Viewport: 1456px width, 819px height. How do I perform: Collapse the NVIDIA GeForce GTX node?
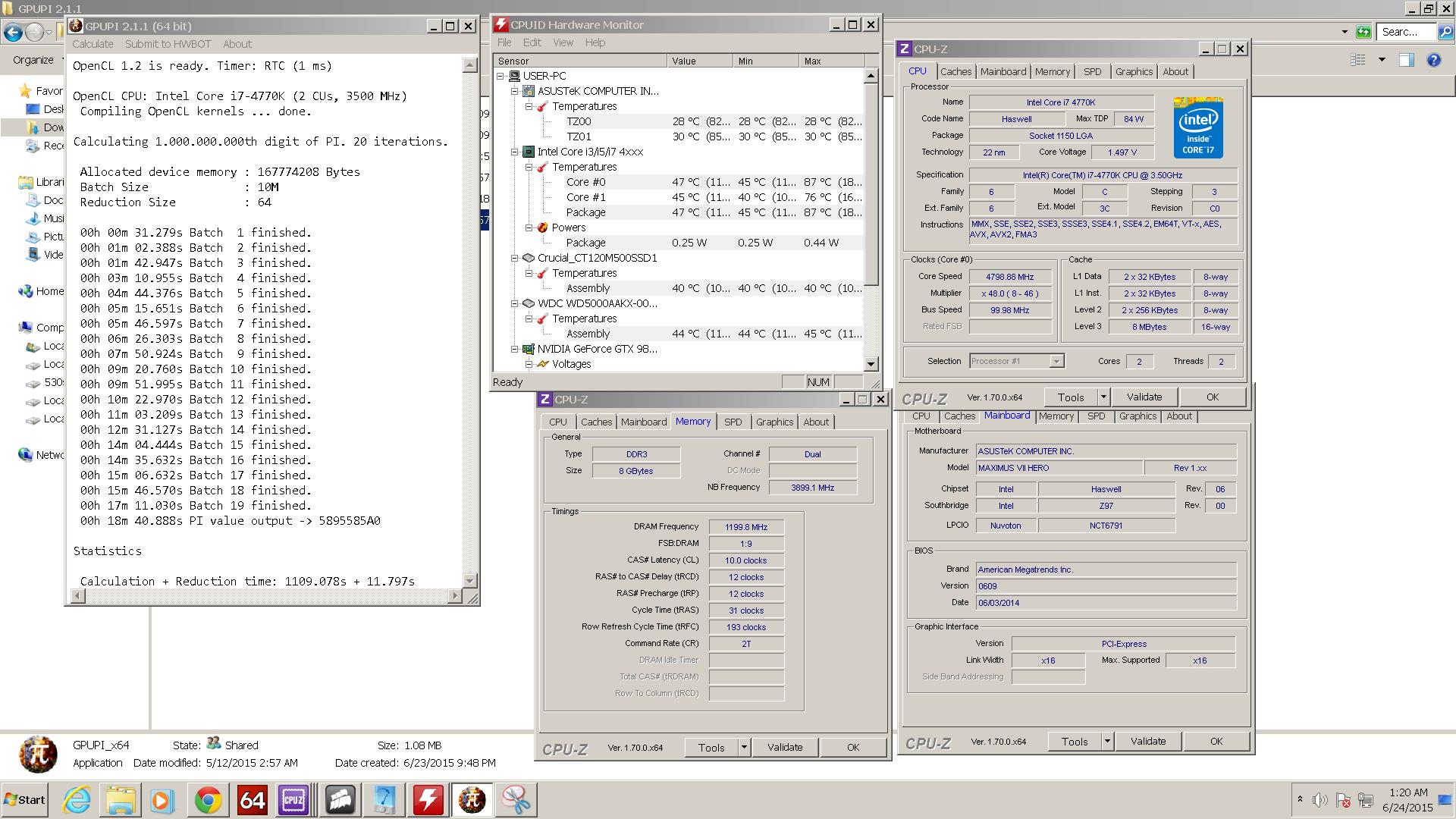(x=515, y=349)
